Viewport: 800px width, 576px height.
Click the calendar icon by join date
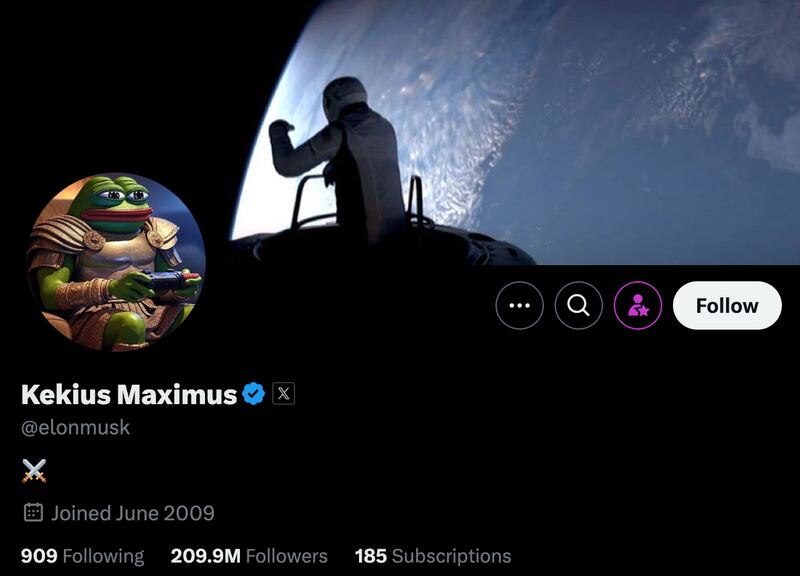click(x=33, y=512)
